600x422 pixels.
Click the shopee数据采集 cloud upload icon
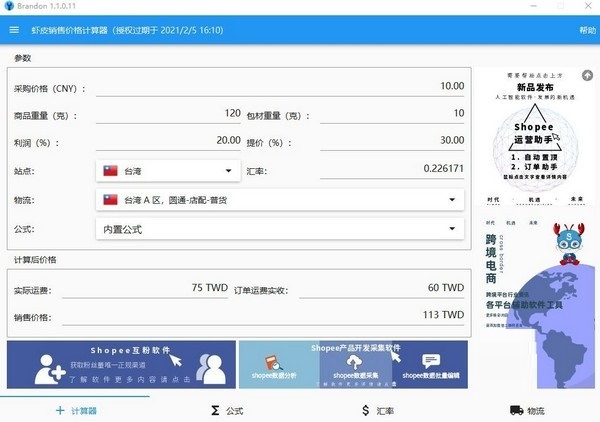pyautogui.click(x=354, y=362)
